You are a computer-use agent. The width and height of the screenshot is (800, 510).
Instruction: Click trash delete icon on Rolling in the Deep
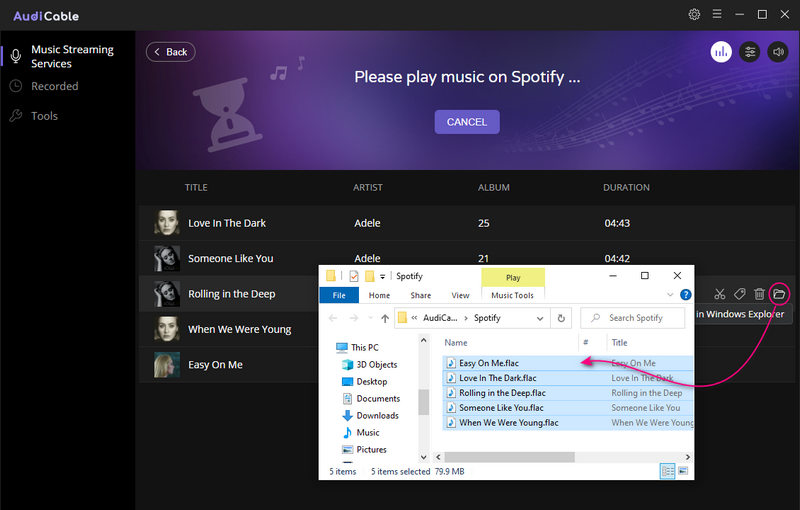click(759, 294)
